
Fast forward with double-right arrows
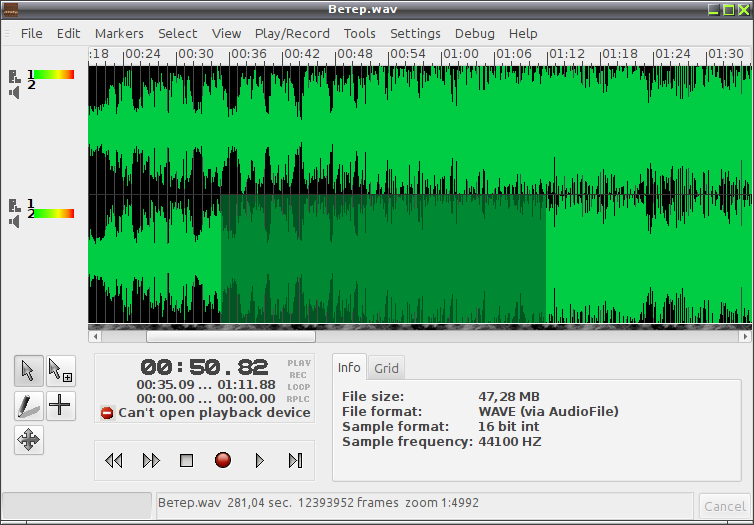[x=151, y=461]
